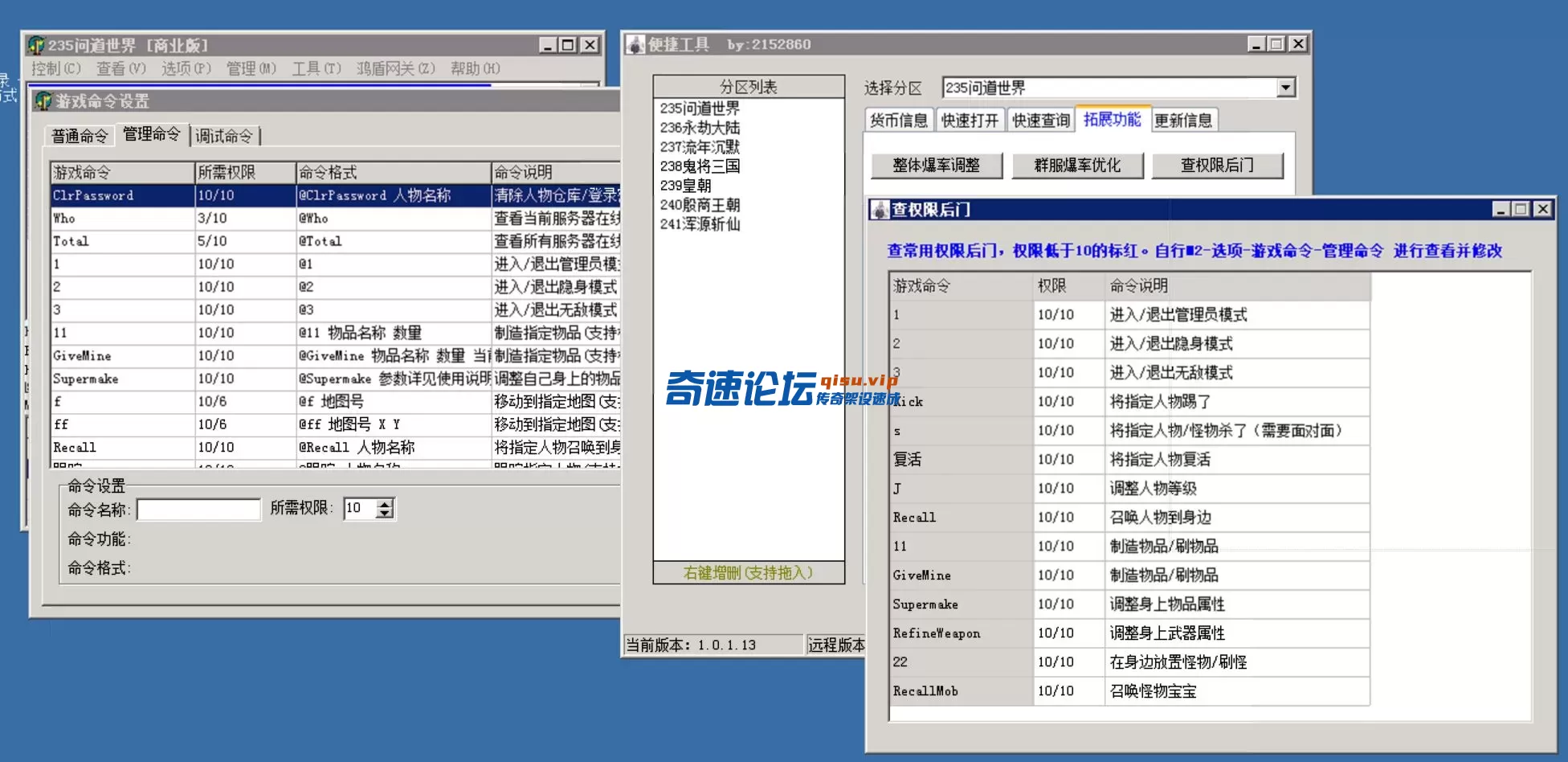Screen dimensions: 1568x762
Task: Switch to the 货币信息 tab
Action: click(899, 121)
